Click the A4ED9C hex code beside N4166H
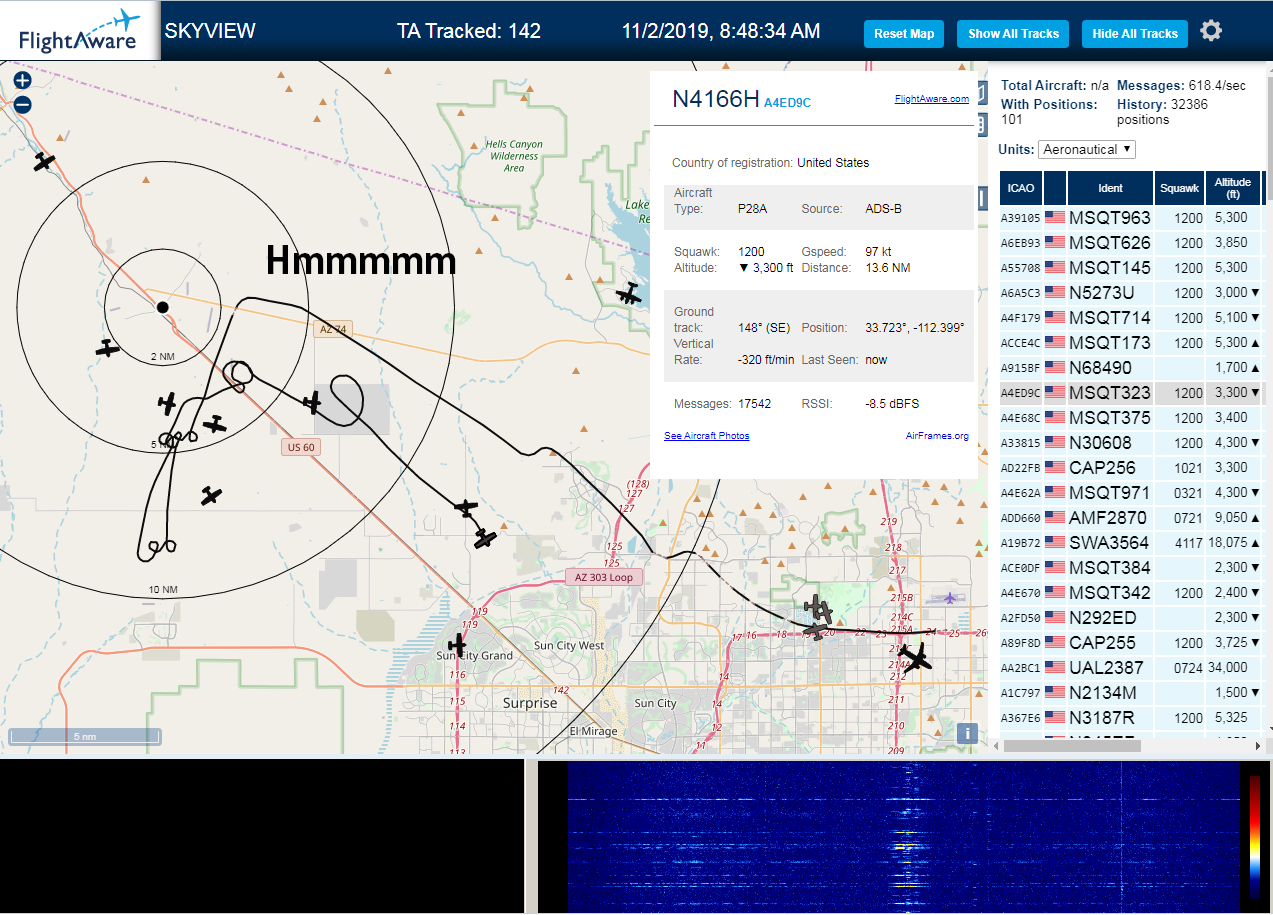The width and height of the screenshot is (1273, 915). pyautogui.click(x=787, y=102)
